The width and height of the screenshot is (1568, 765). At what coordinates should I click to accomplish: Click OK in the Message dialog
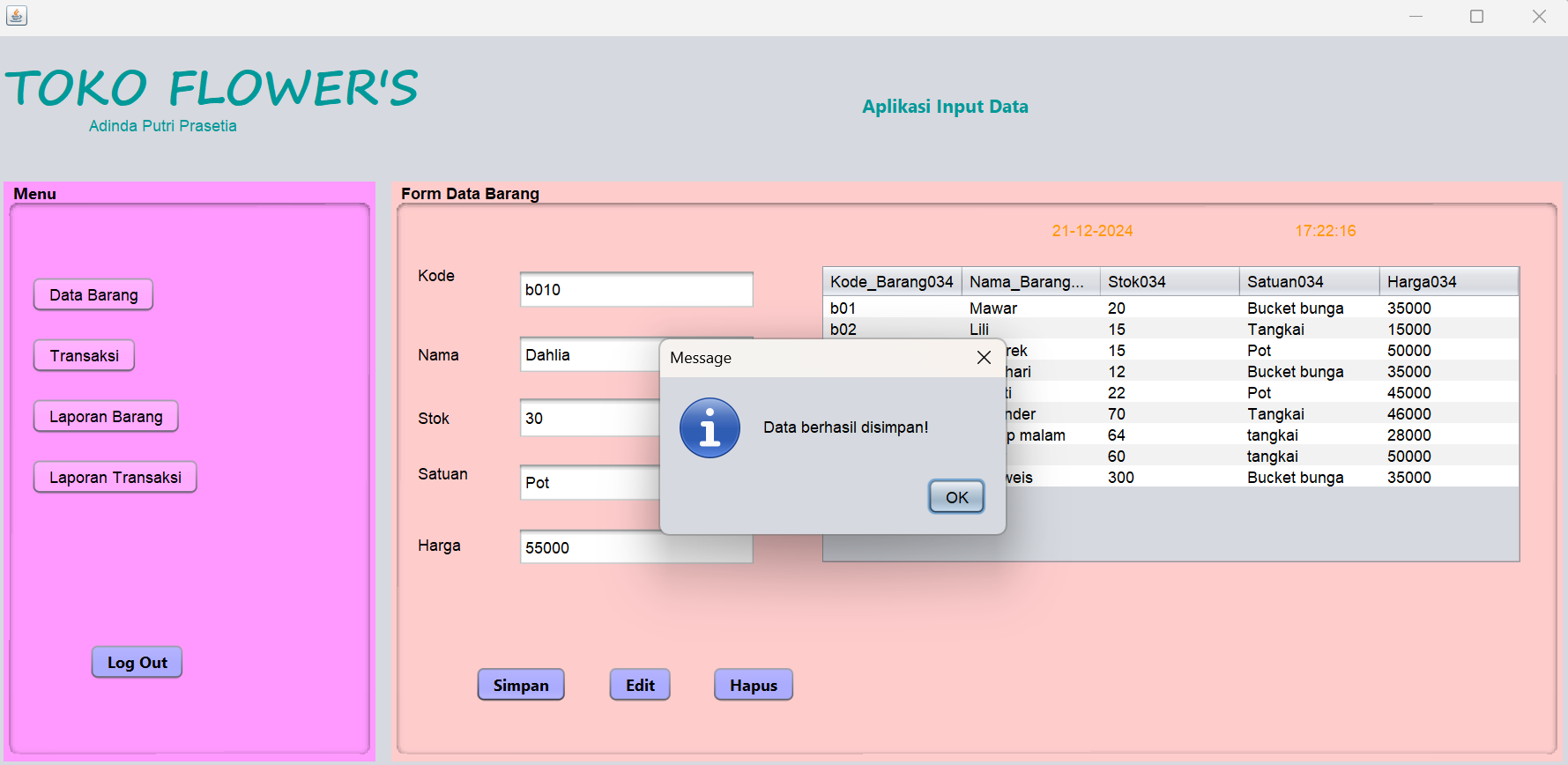point(956,497)
